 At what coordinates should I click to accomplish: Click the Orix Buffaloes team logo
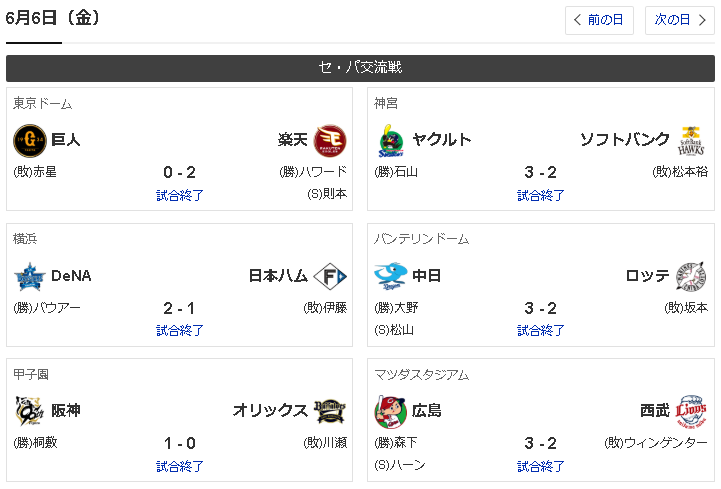click(330, 411)
